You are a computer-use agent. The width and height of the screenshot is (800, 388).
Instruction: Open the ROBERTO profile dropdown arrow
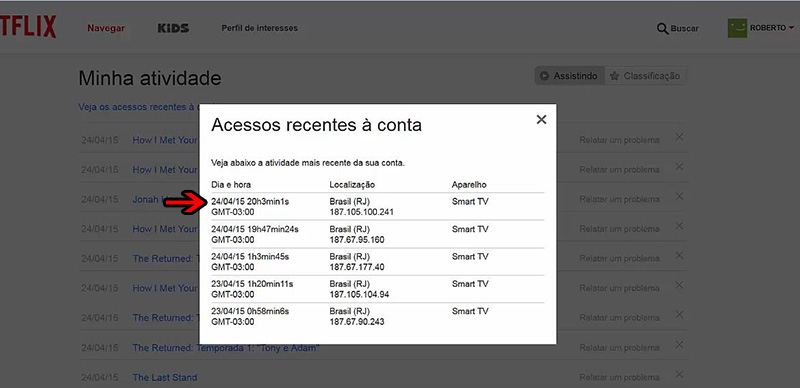tap(791, 28)
